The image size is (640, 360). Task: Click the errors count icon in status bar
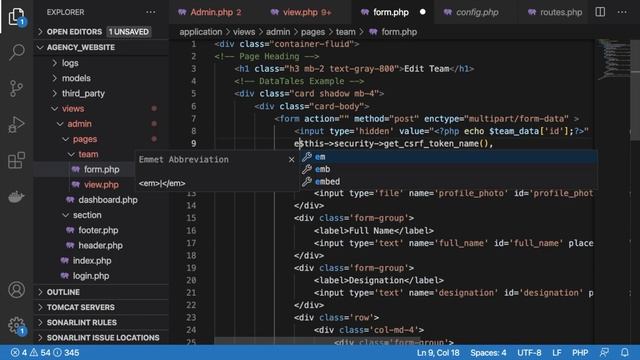(15, 353)
